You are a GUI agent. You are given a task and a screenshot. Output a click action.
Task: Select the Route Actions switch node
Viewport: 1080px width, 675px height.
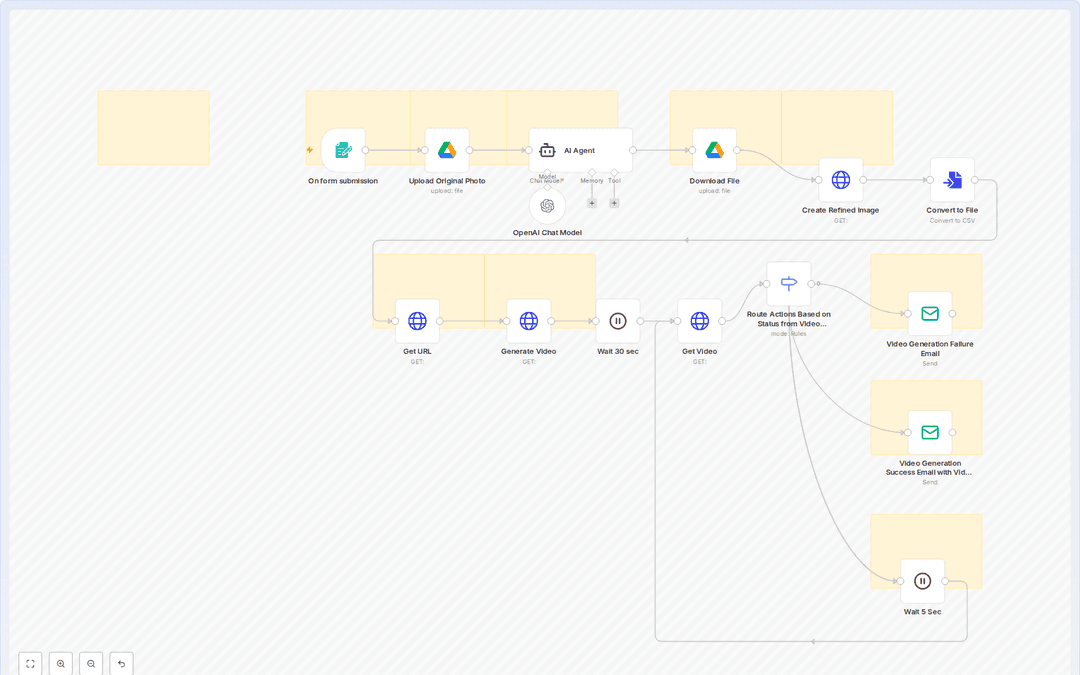click(788, 283)
